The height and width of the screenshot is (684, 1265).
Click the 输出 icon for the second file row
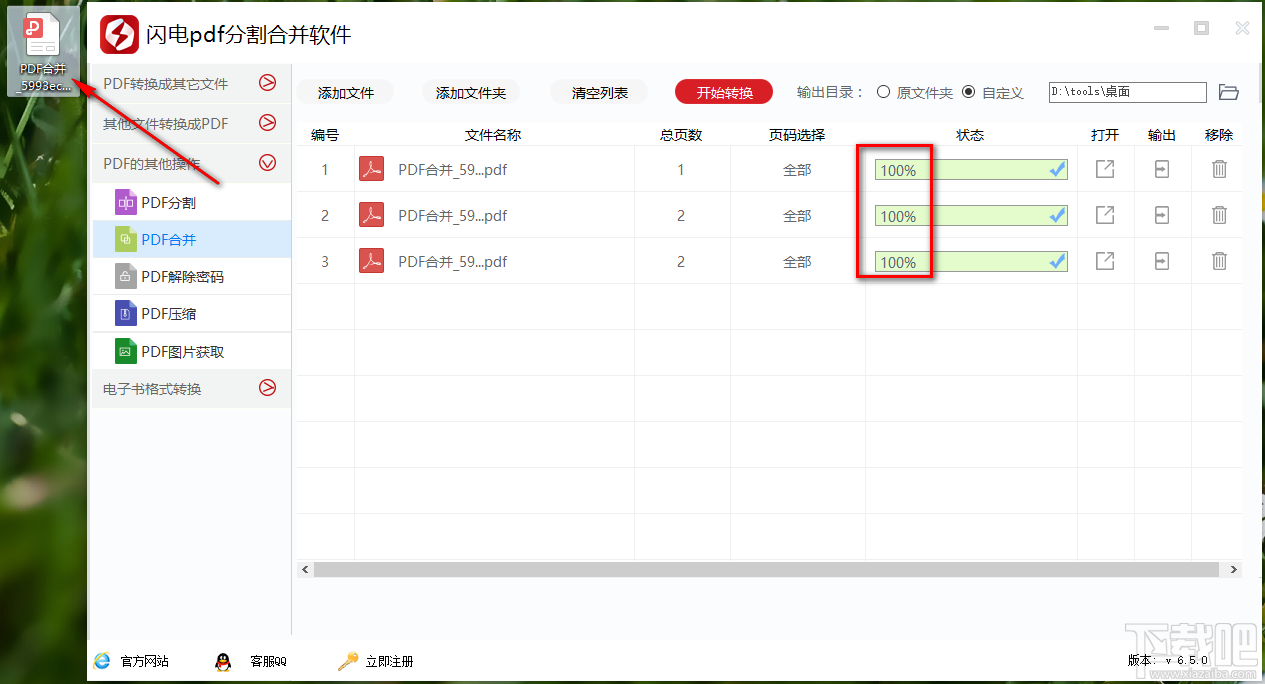point(1160,215)
